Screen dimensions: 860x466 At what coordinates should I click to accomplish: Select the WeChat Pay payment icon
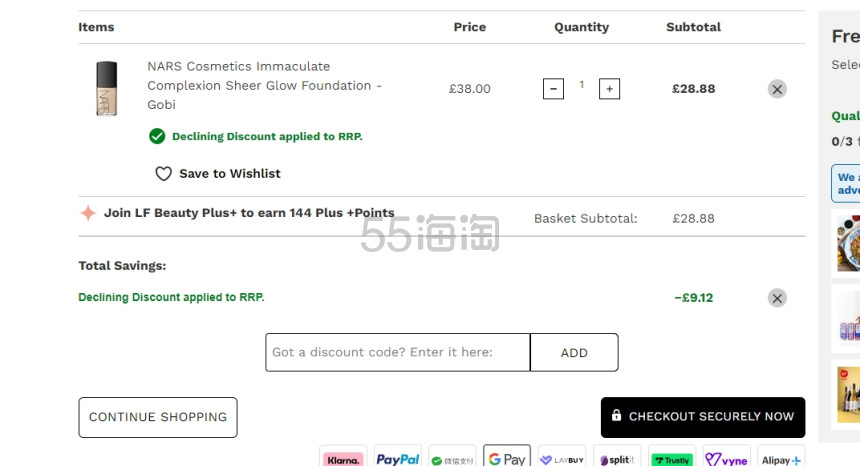pos(452,459)
